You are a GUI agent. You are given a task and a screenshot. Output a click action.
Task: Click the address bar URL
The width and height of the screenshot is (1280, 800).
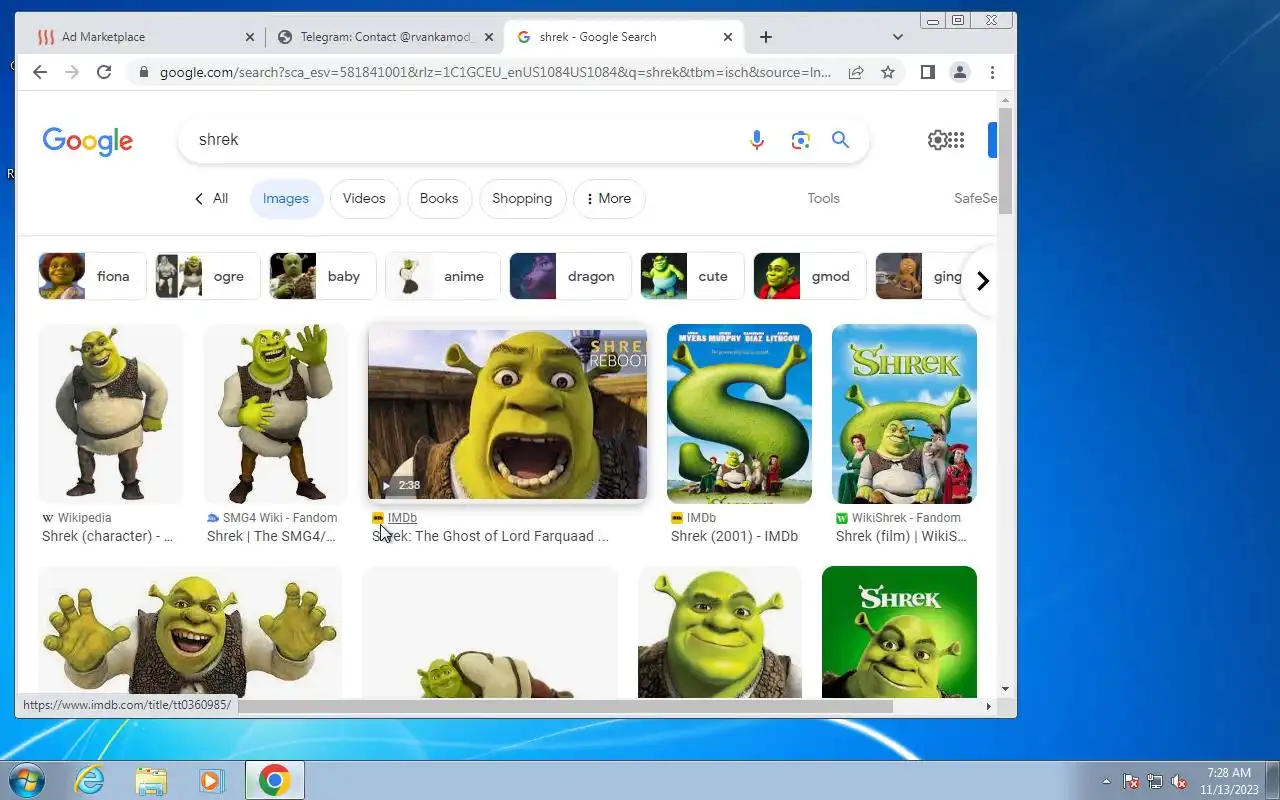495,72
